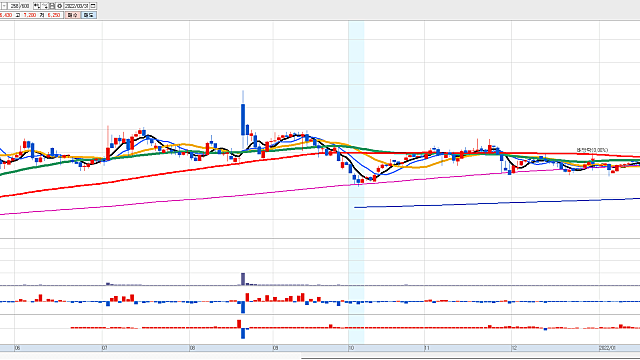This screenshot has height=360, width=640.
Task: Click the 2022/03 date input field
Action: 76,6
